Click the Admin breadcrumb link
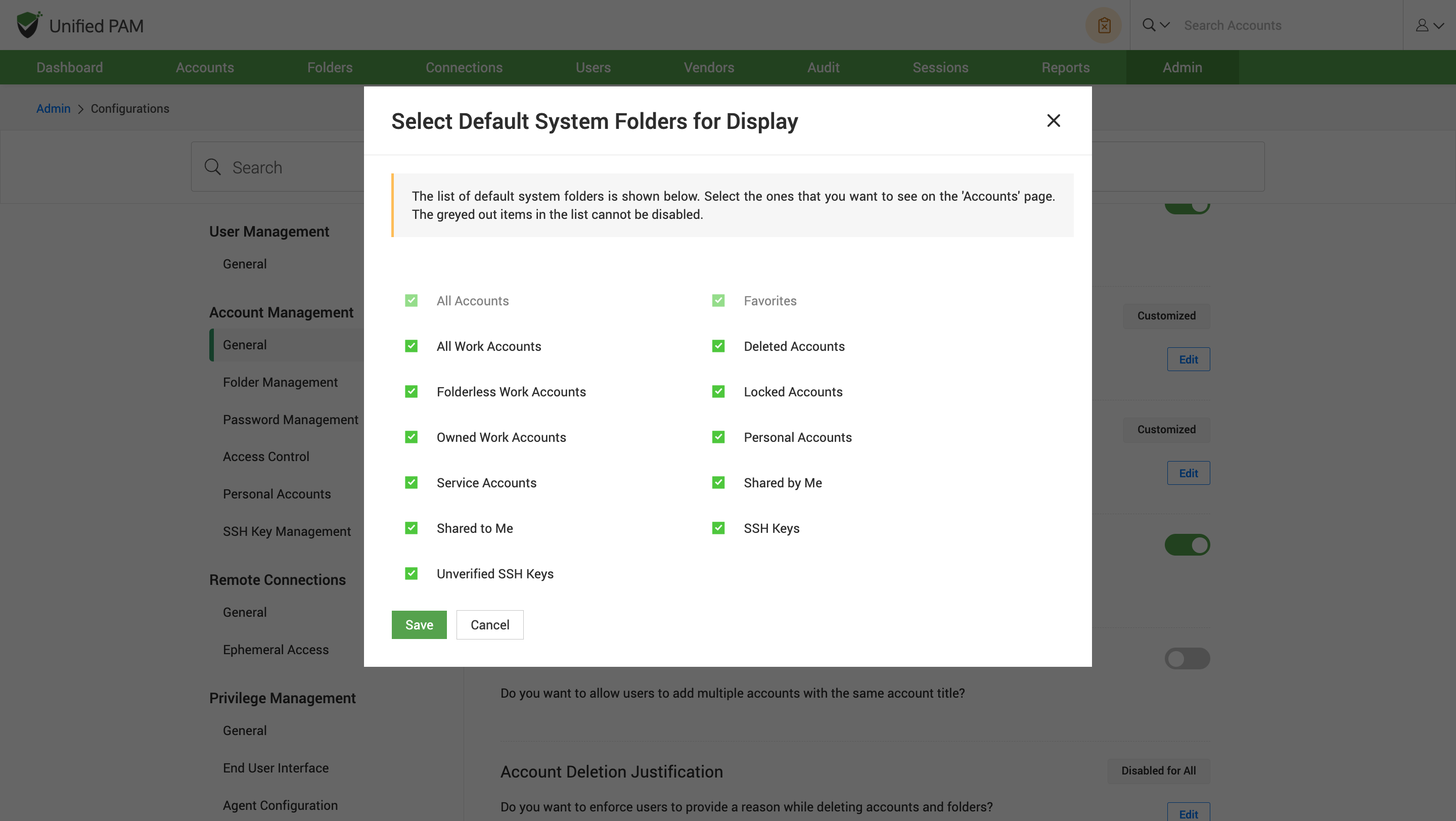This screenshot has width=1456, height=821. coord(53,109)
